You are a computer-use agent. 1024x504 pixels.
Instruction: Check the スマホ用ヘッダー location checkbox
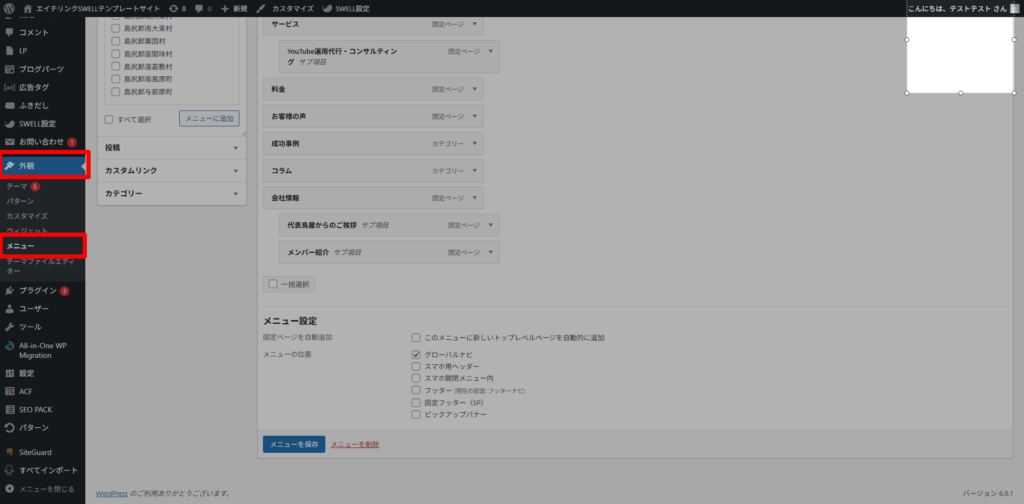[x=416, y=366]
